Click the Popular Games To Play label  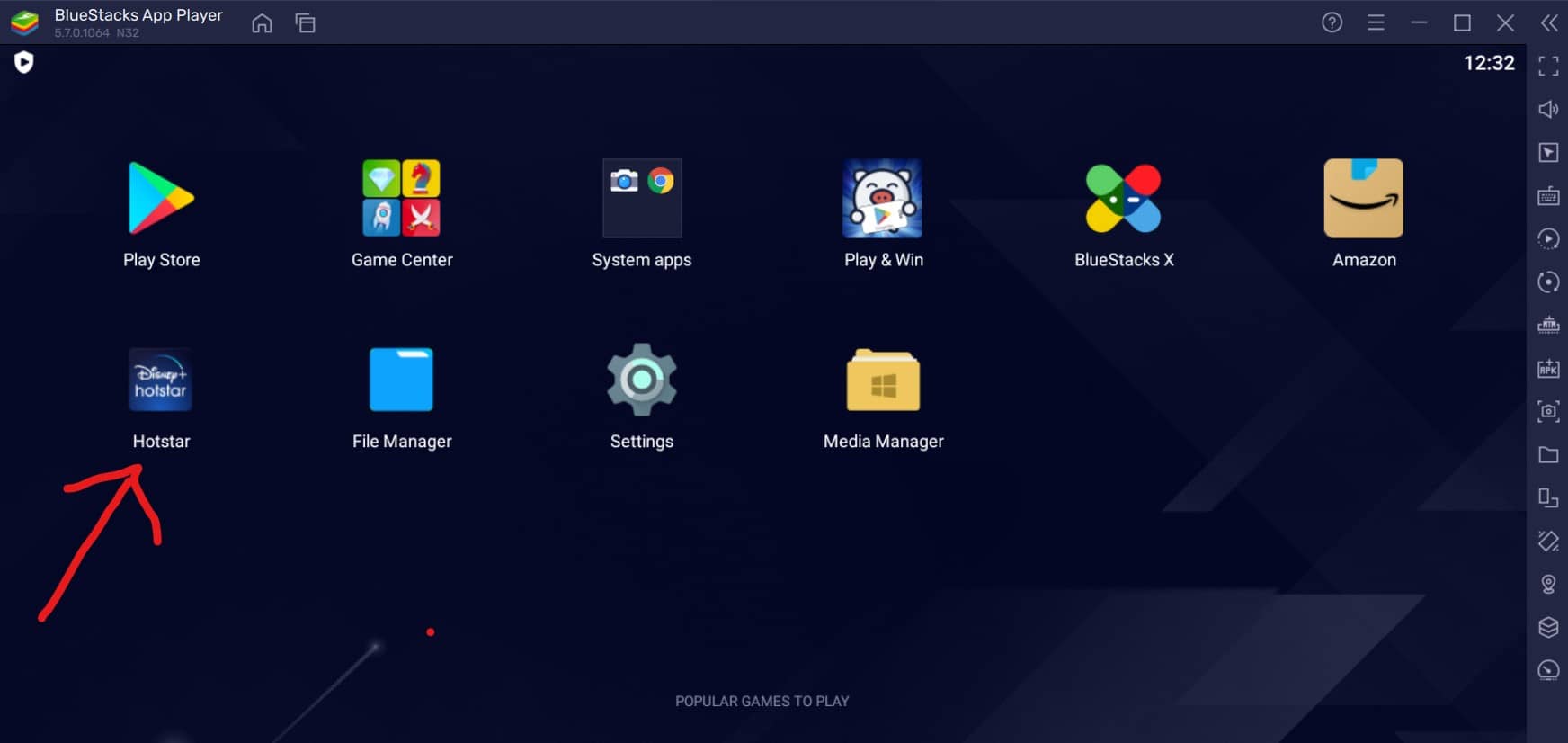[x=762, y=701]
